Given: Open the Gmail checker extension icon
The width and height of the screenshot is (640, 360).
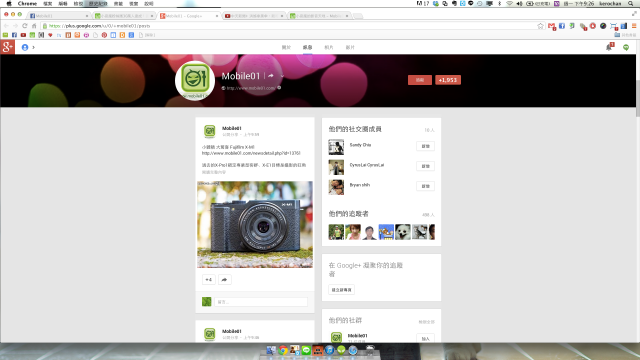Looking at the screenshot, I should 552,26.
